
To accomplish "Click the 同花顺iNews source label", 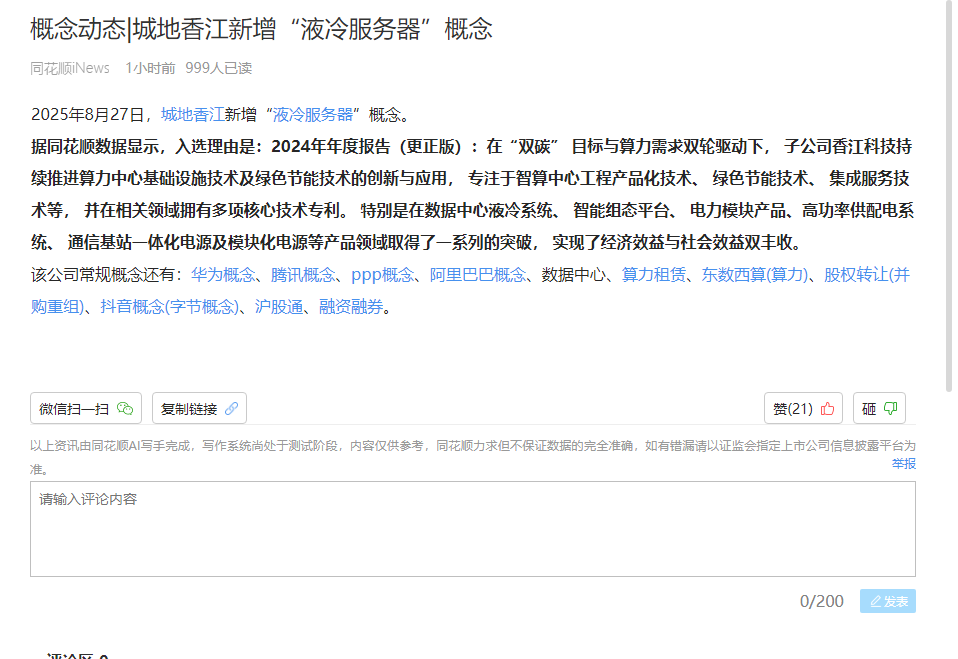I will [70, 68].
